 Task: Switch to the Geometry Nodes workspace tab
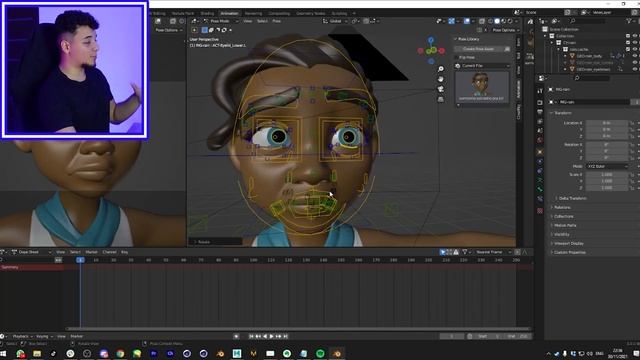(311, 13)
